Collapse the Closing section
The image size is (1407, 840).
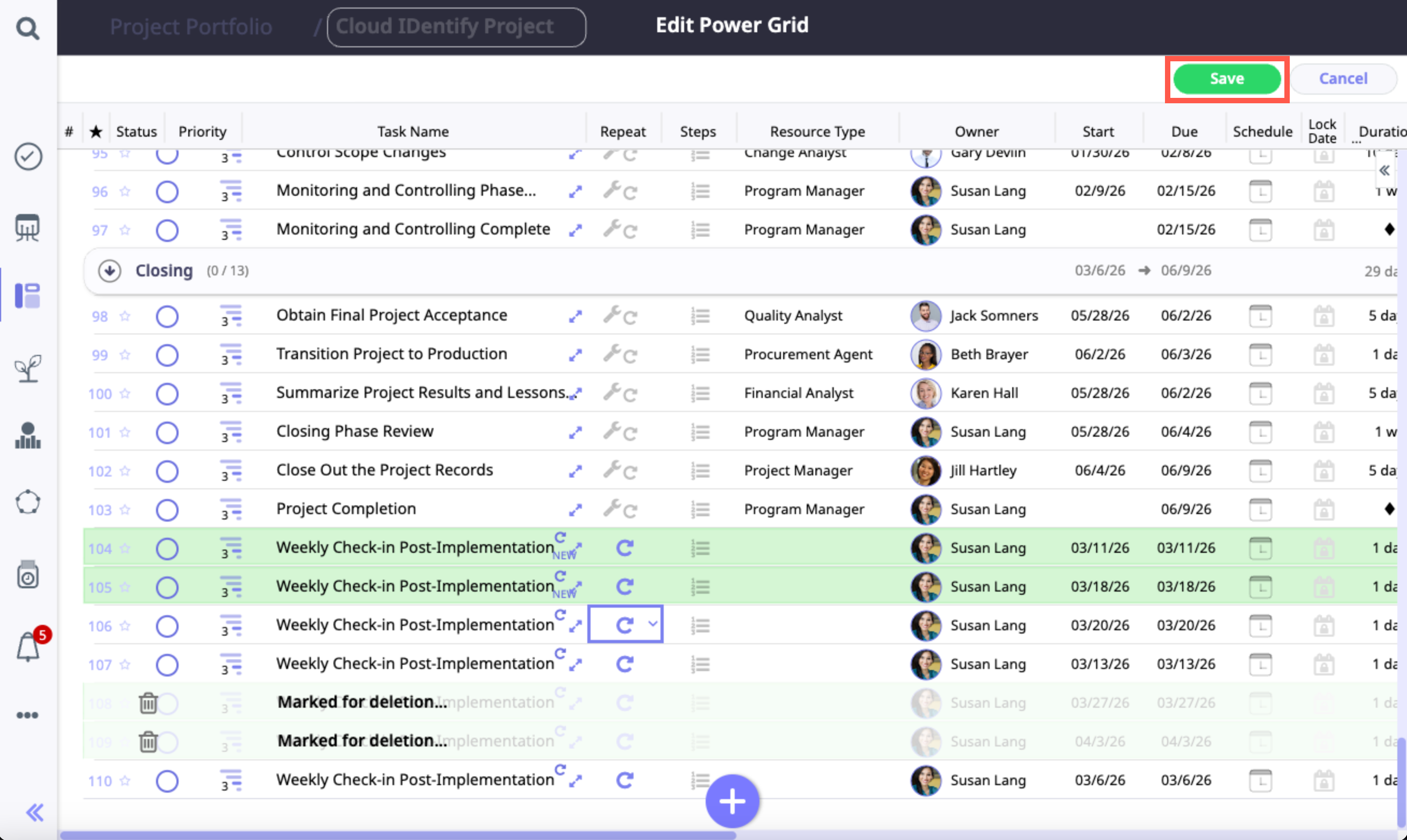[x=109, y=270]
